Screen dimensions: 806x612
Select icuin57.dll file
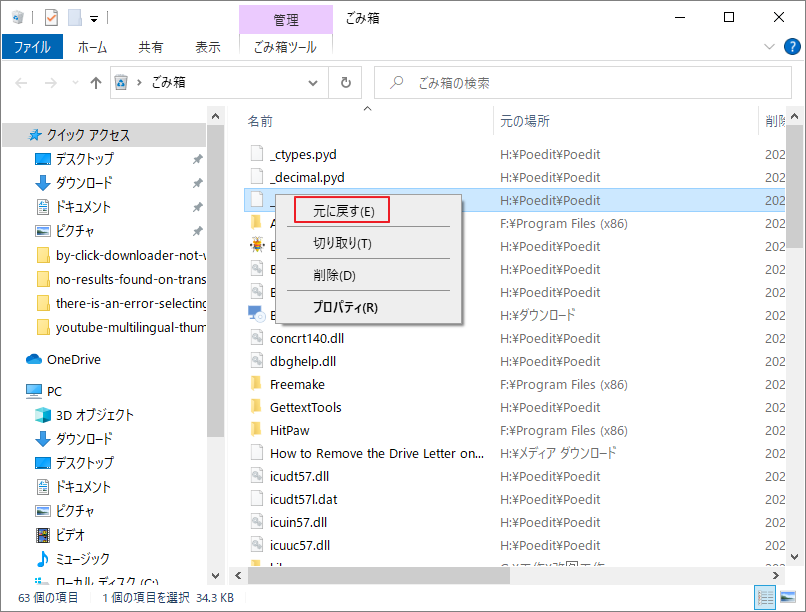[x=298, y=523]
